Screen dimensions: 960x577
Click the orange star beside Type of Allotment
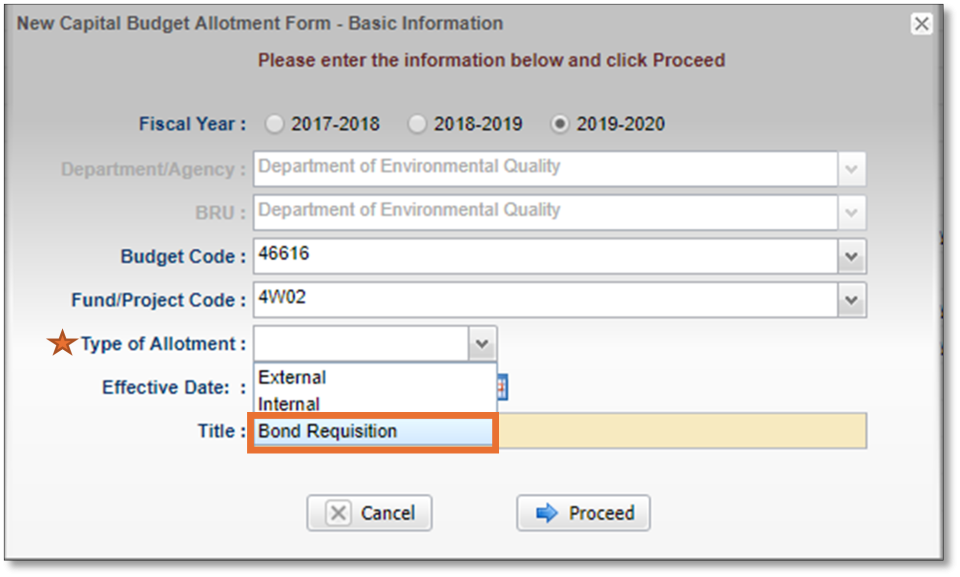click(63, 344)
